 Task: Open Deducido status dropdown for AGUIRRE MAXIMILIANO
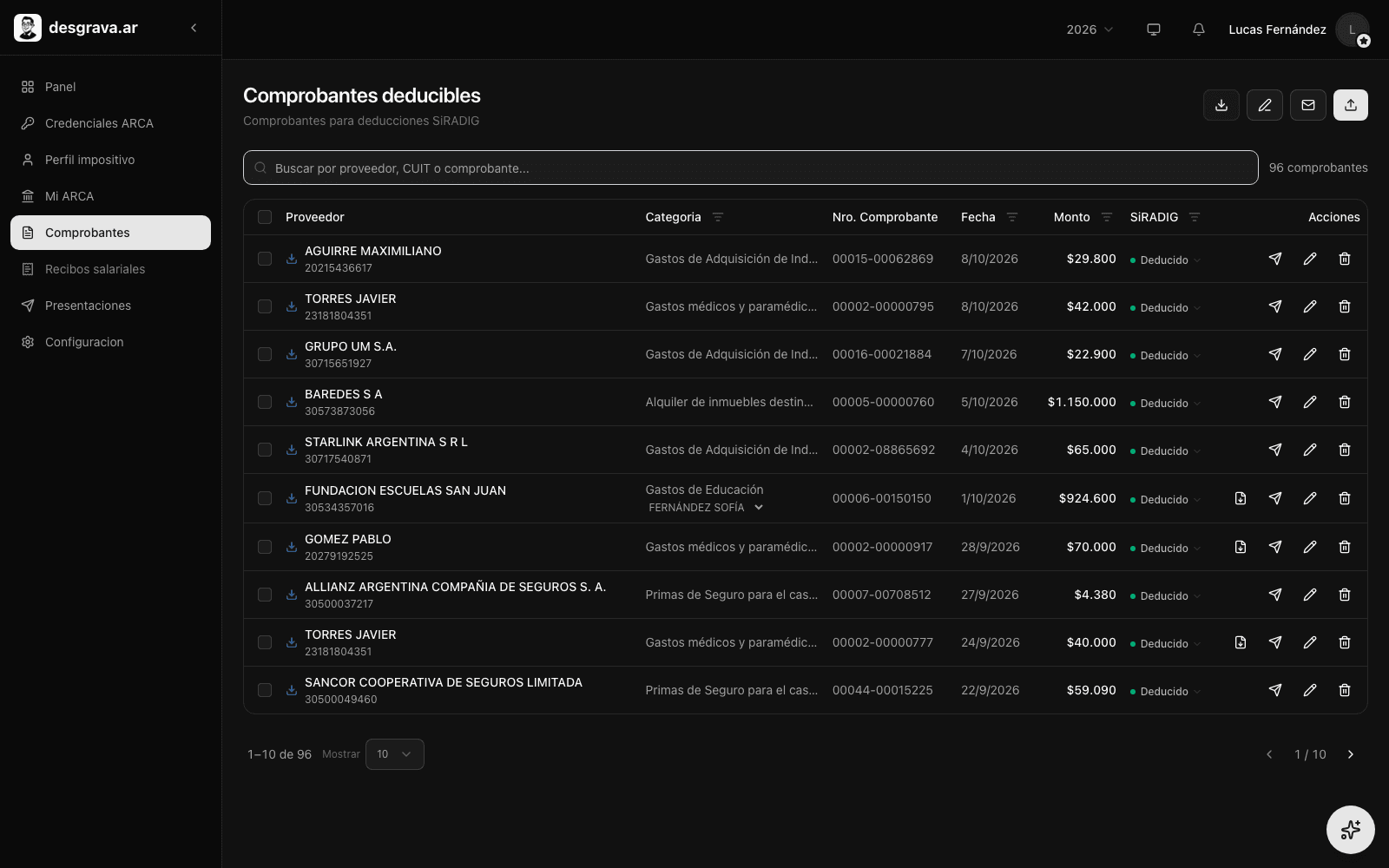1166,260
